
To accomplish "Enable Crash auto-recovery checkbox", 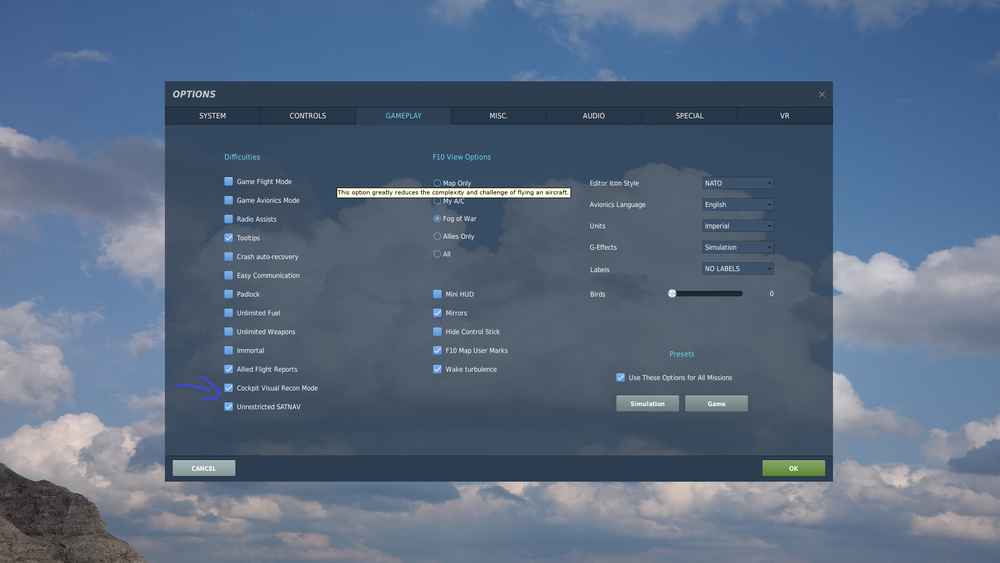I will coord(228,256).
